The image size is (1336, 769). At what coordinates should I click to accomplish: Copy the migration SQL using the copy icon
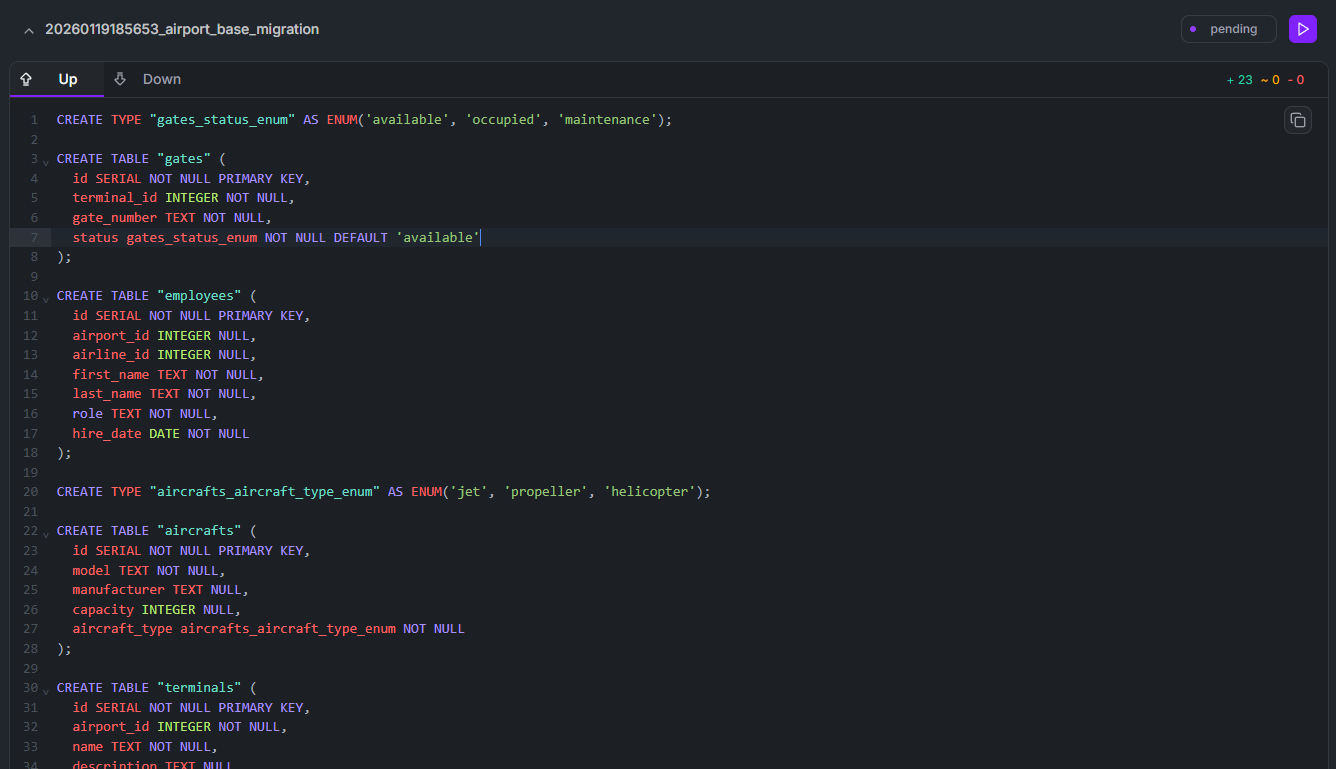[1297, 119]
